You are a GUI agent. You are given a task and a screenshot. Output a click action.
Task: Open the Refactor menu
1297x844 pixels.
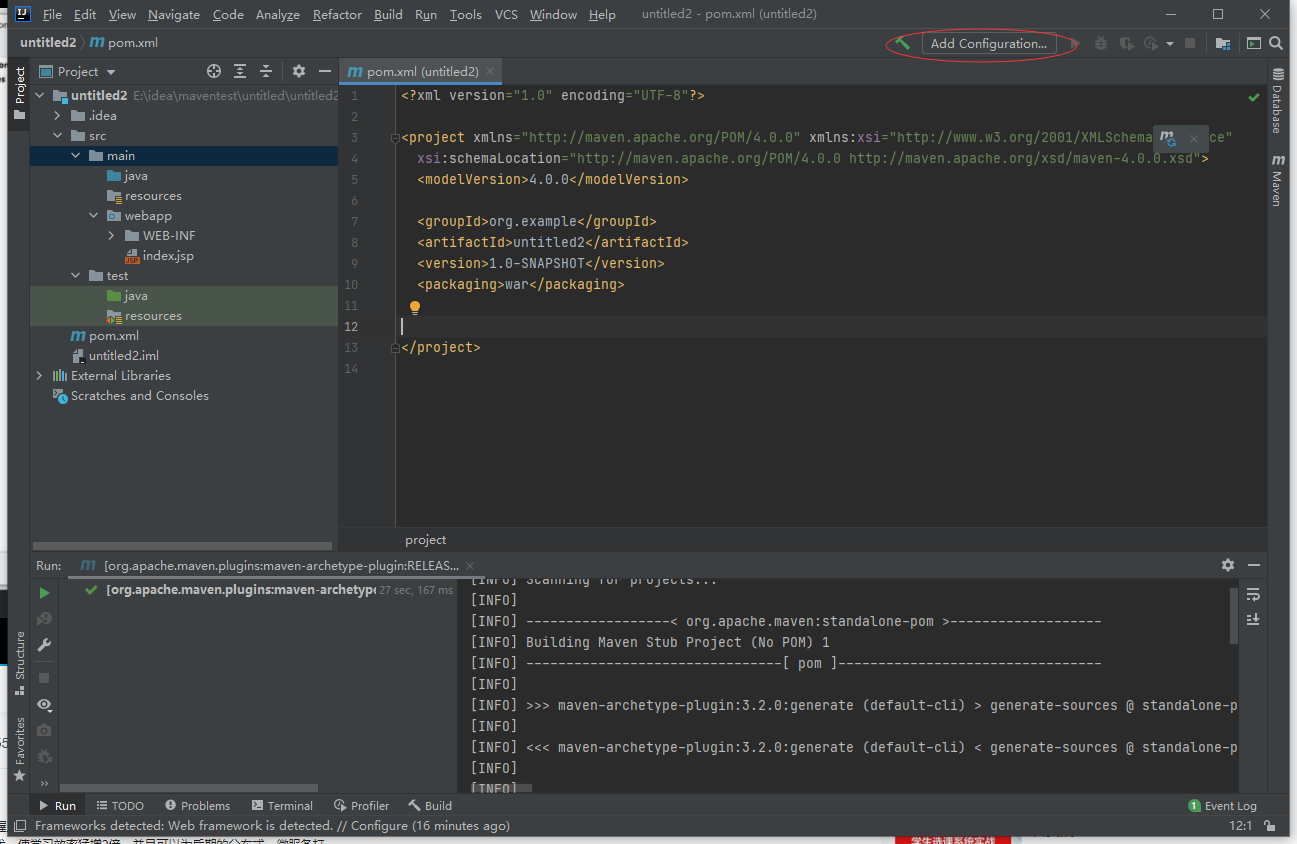point(337,14)
